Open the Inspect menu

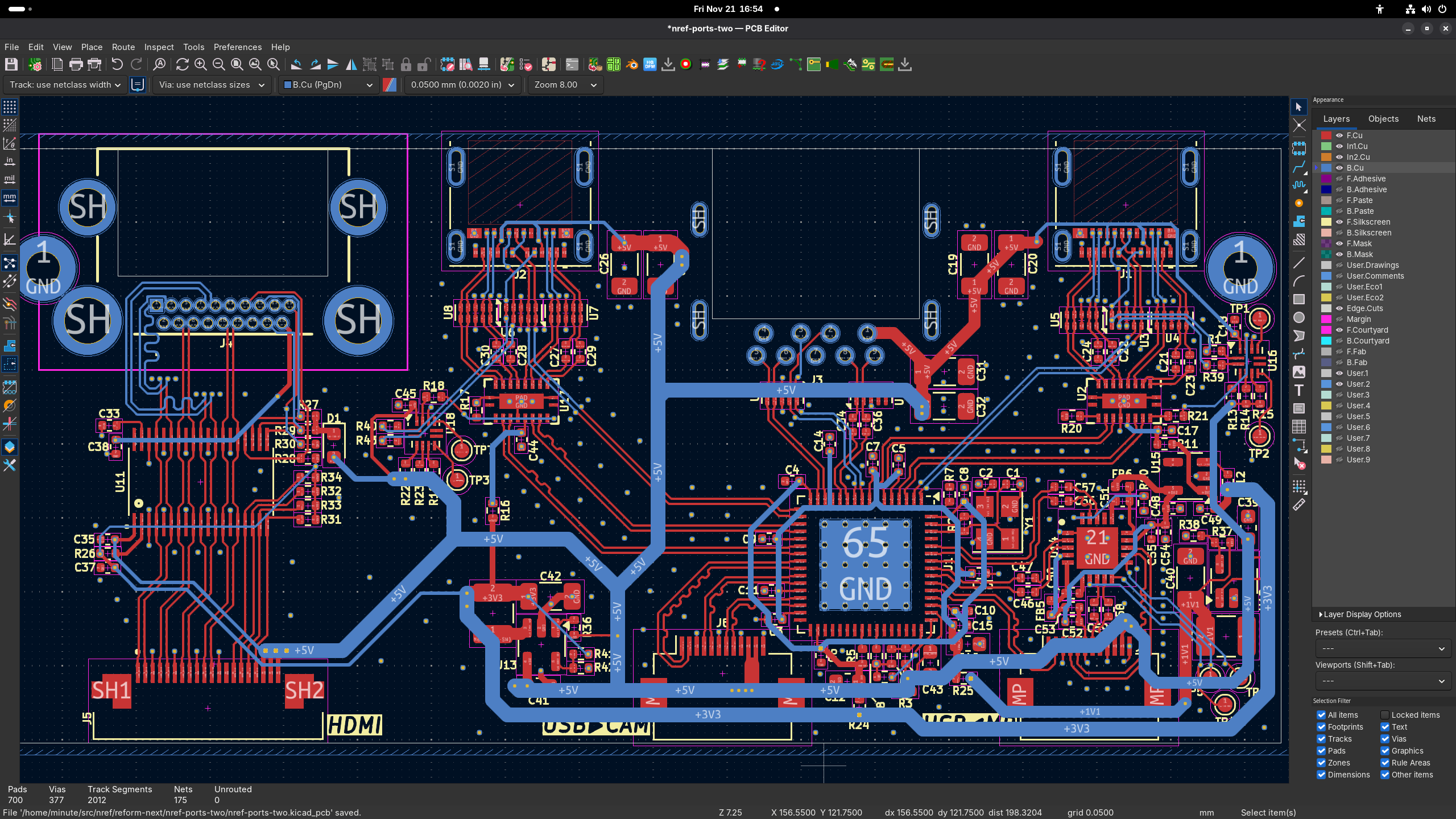(x=159, y=47)
